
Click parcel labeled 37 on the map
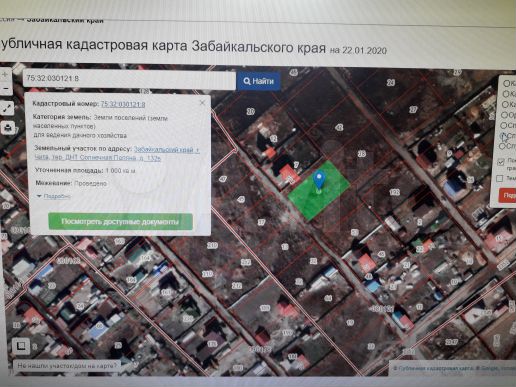click(261, 222)
